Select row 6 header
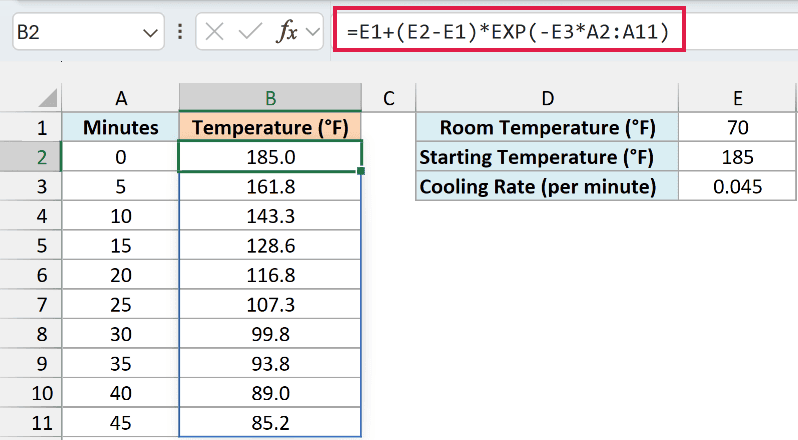The width and height of the screenshot is (798, 440). (31, 275)
